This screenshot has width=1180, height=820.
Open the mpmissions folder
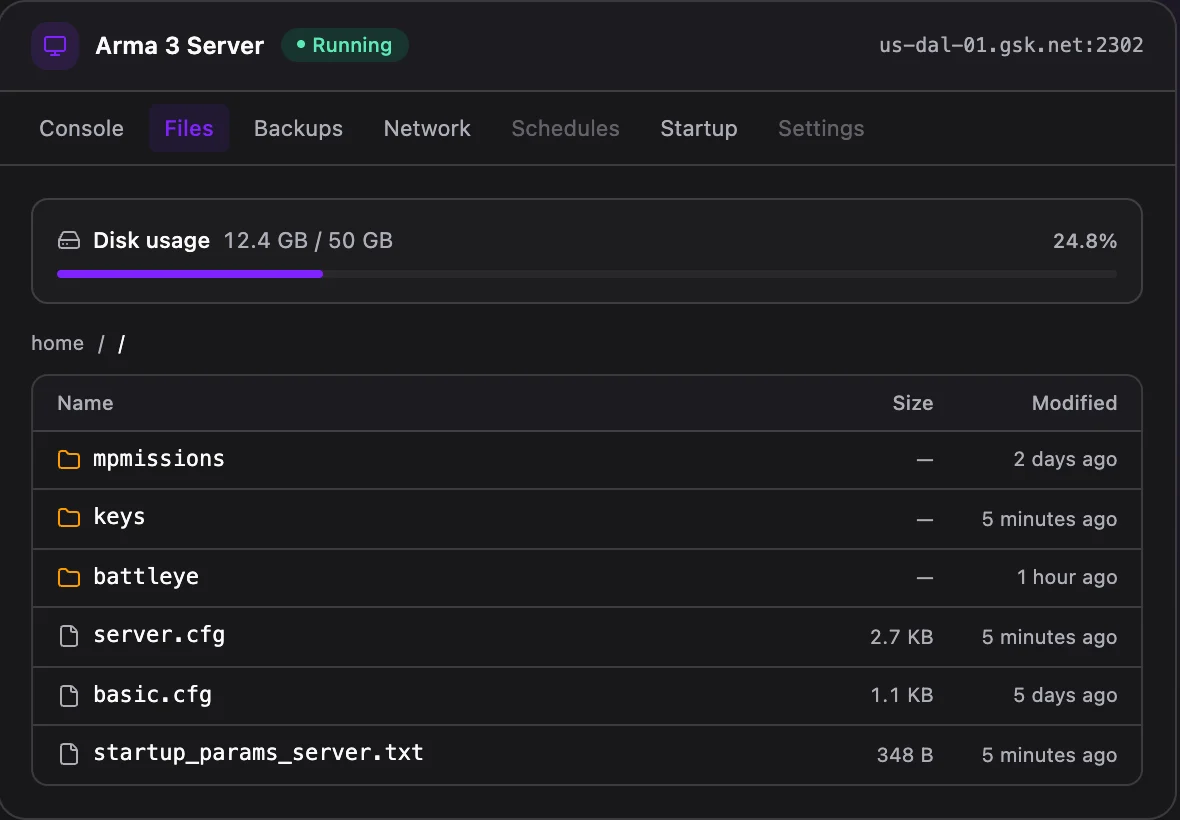tap(587, 460)
